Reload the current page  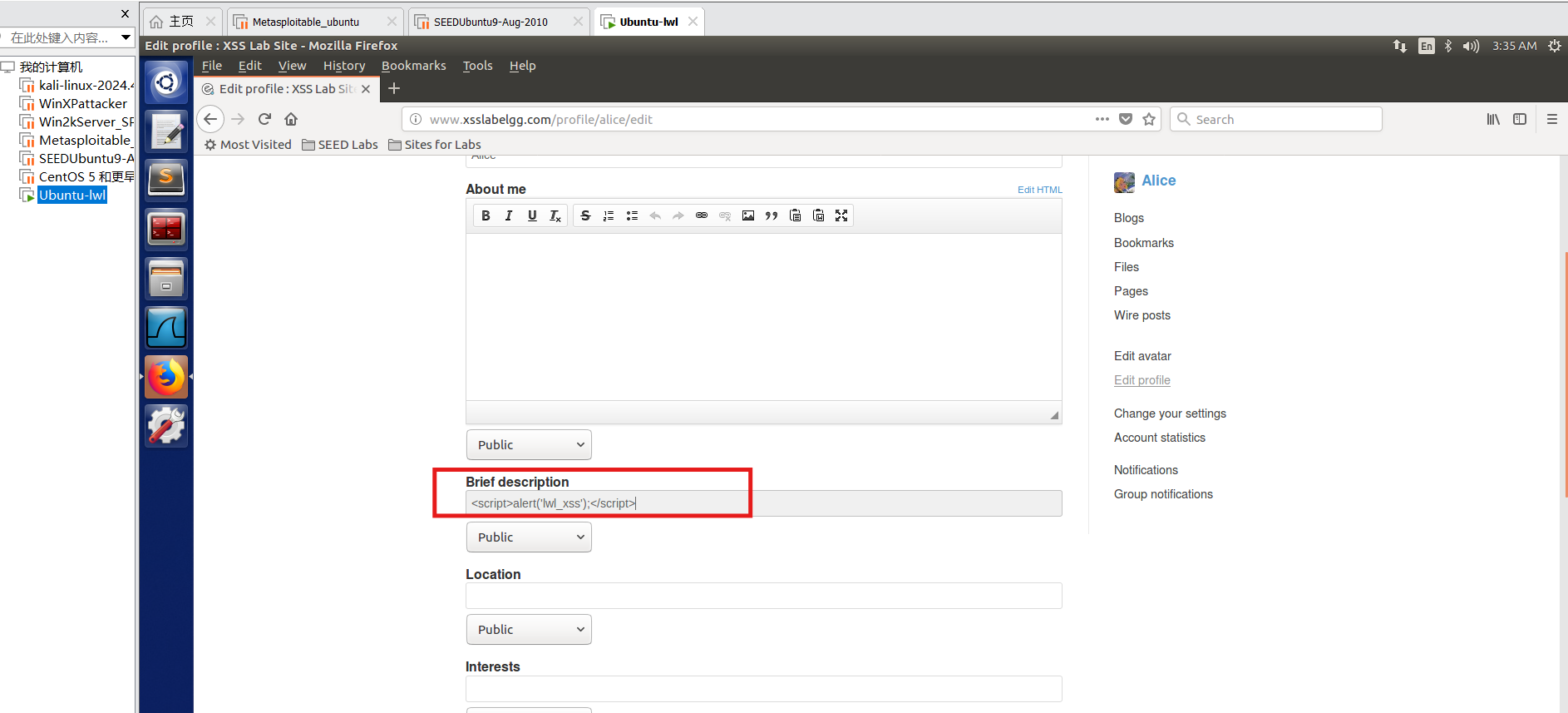click(x=264, y=119)
